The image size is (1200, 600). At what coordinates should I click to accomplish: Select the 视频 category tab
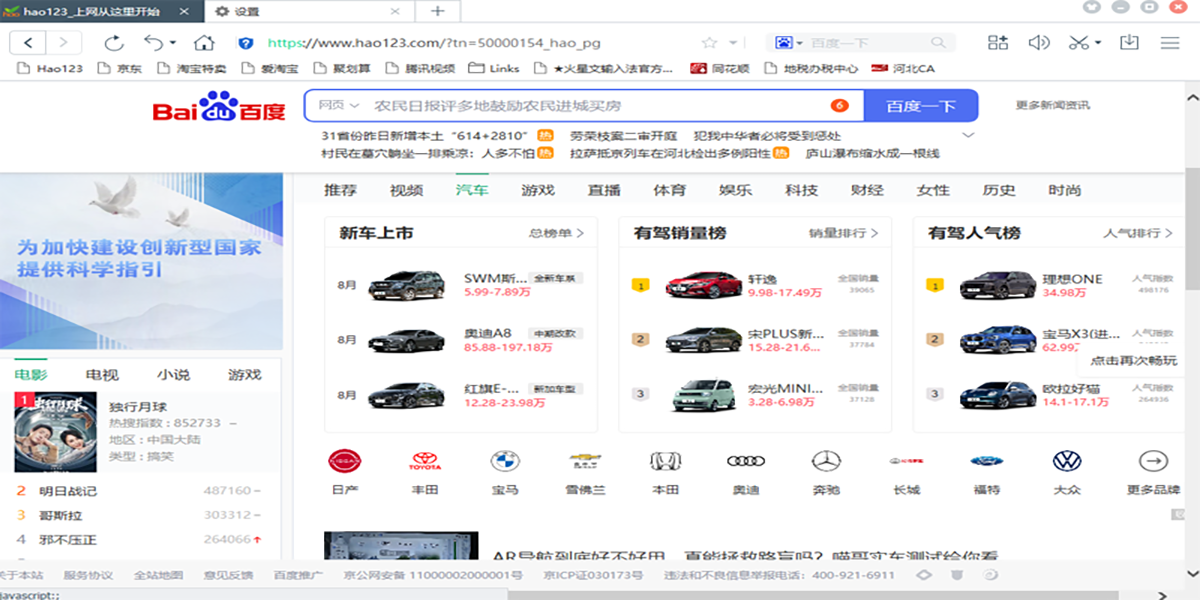[x=406, y=190]
